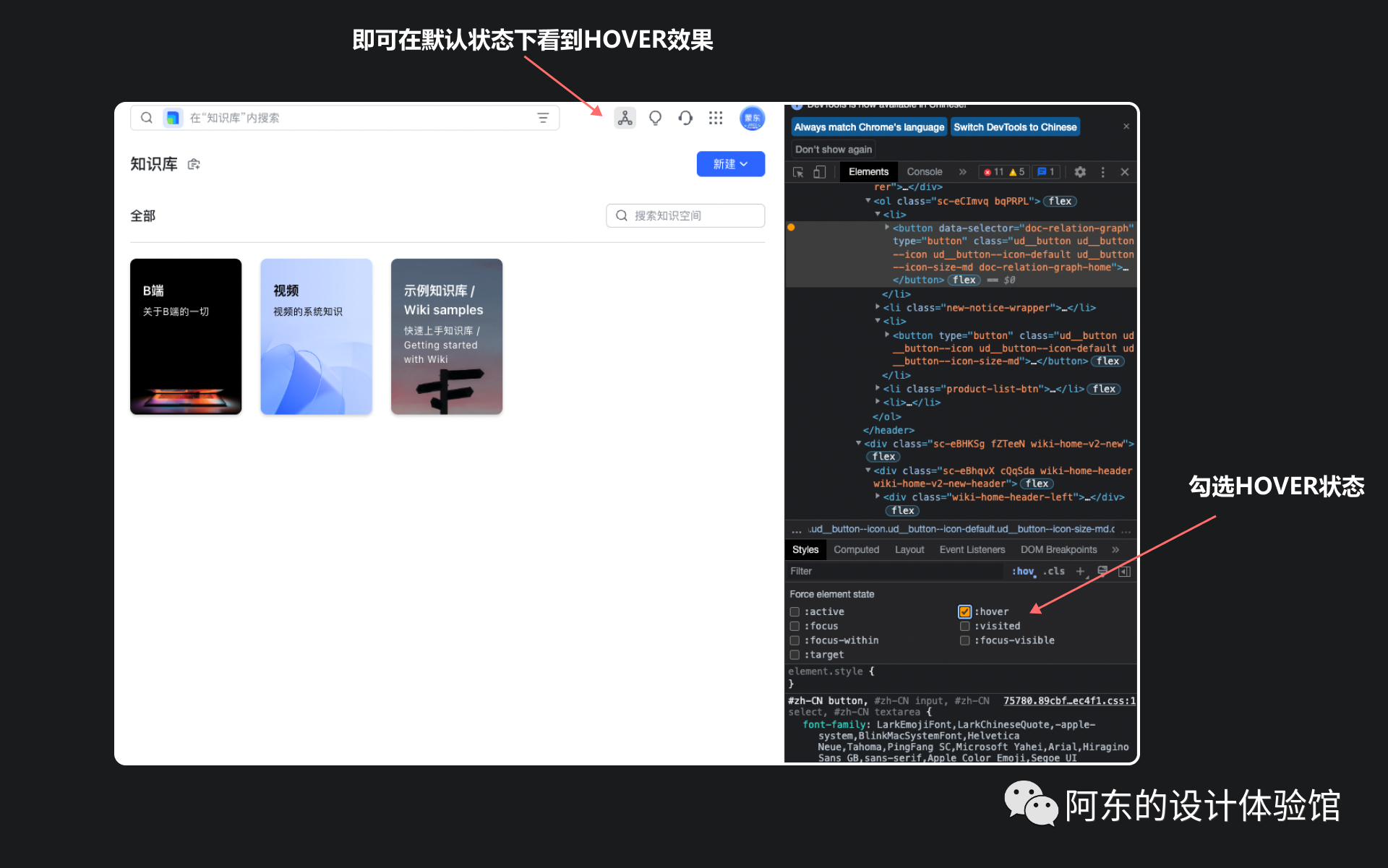Switch to the Console tab
Image resolution: width=1388 pixels, height=868 pixels.
(x=924, y=172)
